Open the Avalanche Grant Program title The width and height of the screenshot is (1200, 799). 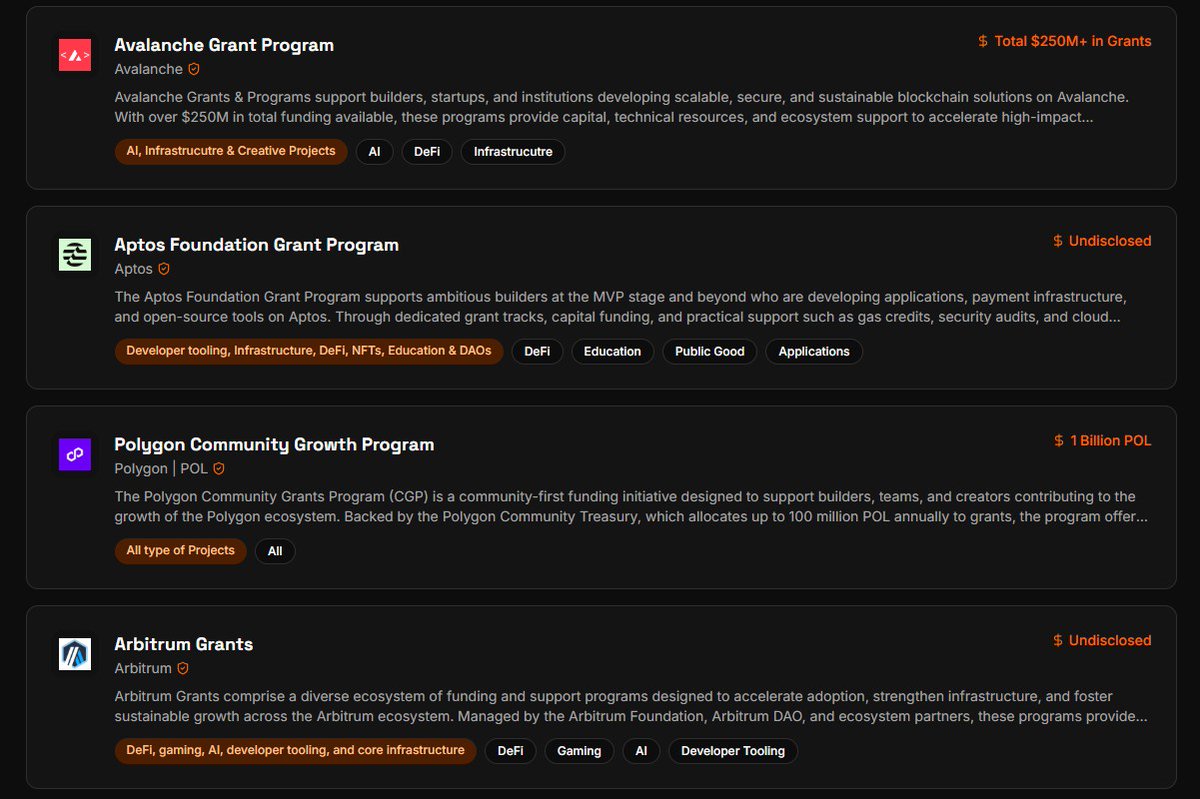pyautogui.click(x=224, y=45)
